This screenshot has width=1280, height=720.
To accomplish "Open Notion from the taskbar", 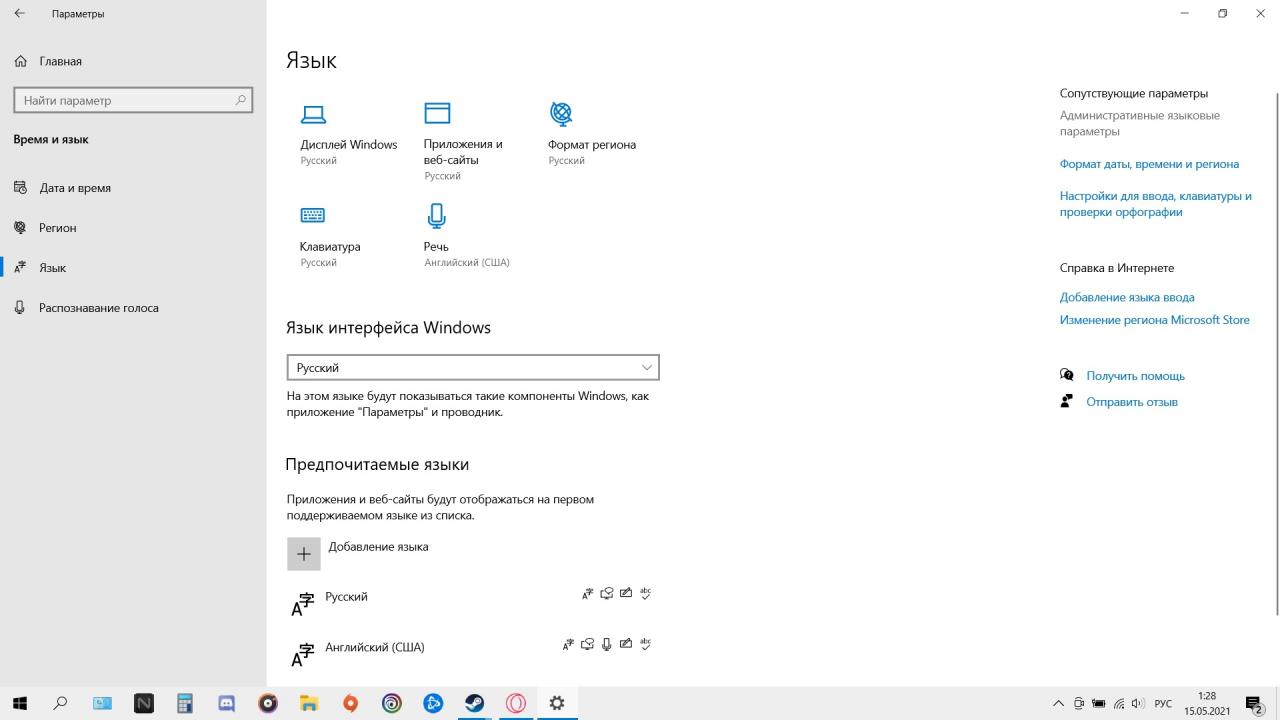I will coord(144,703).
